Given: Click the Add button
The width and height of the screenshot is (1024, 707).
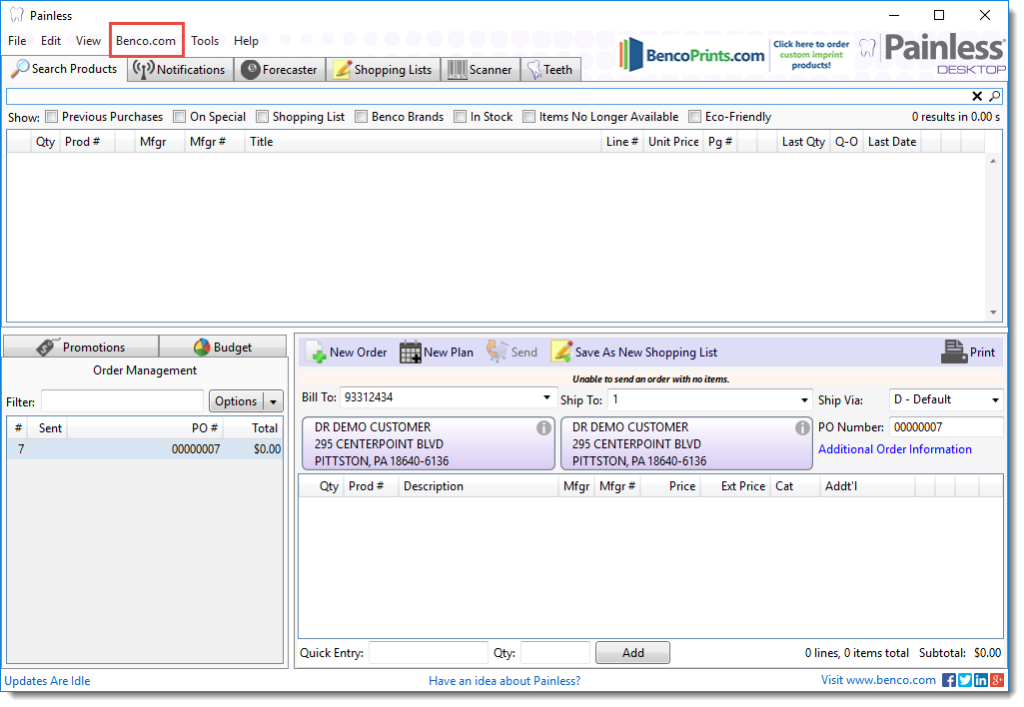Looking at the screenshot, I should pyautogui.click(x=632, y=653).
